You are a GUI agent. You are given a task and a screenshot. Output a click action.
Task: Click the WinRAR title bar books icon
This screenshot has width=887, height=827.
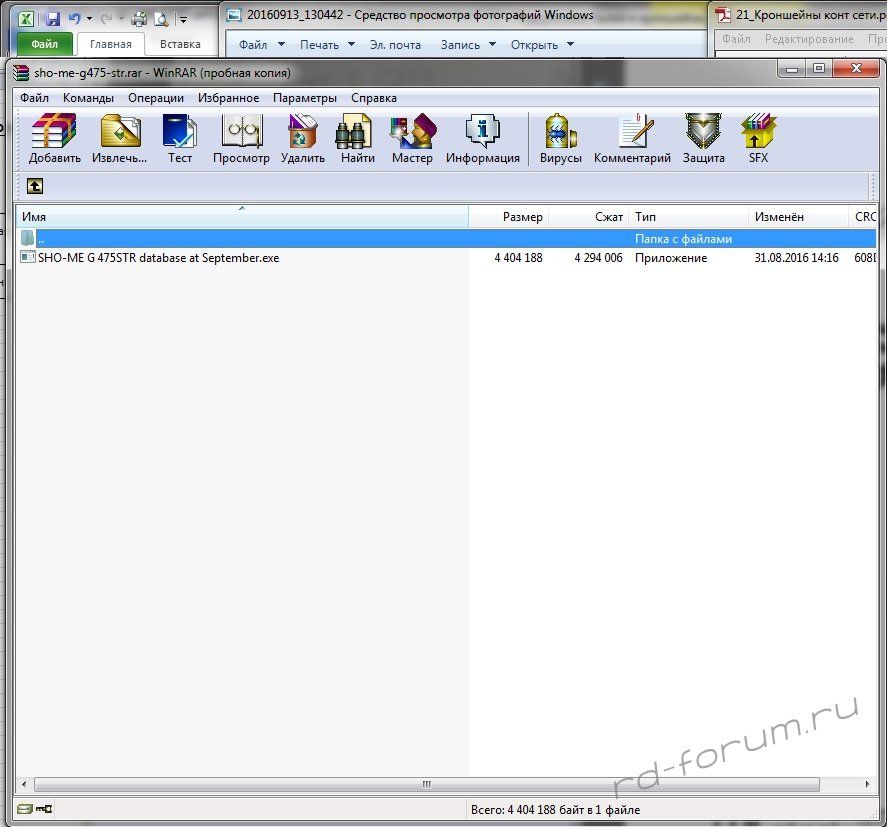point(21,72)
